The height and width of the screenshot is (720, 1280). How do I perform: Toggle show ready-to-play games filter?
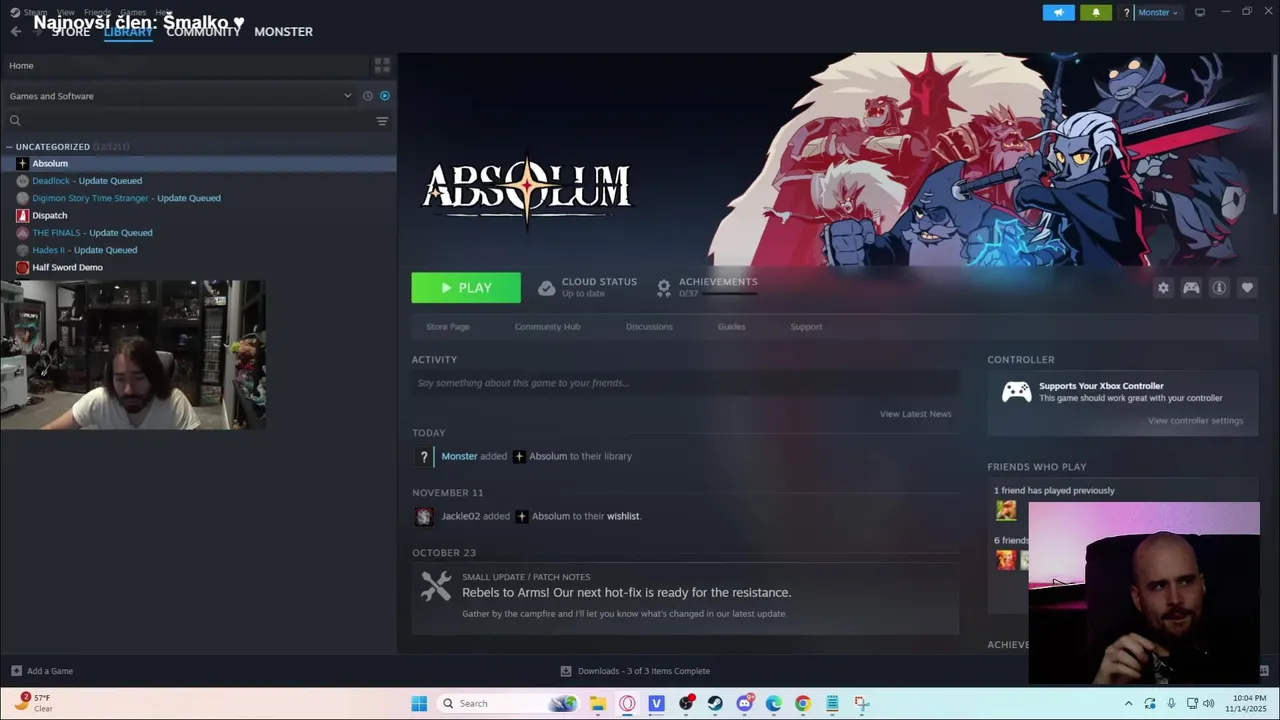click(385, 96)
